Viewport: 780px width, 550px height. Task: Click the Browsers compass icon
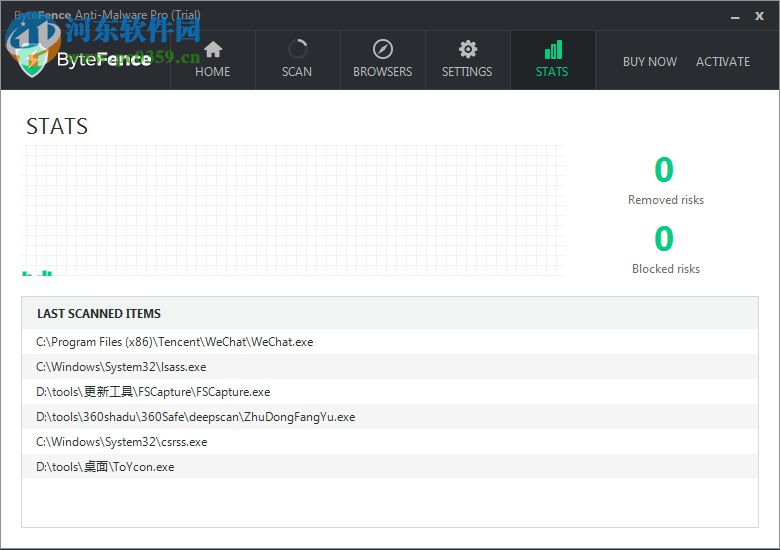383,49
